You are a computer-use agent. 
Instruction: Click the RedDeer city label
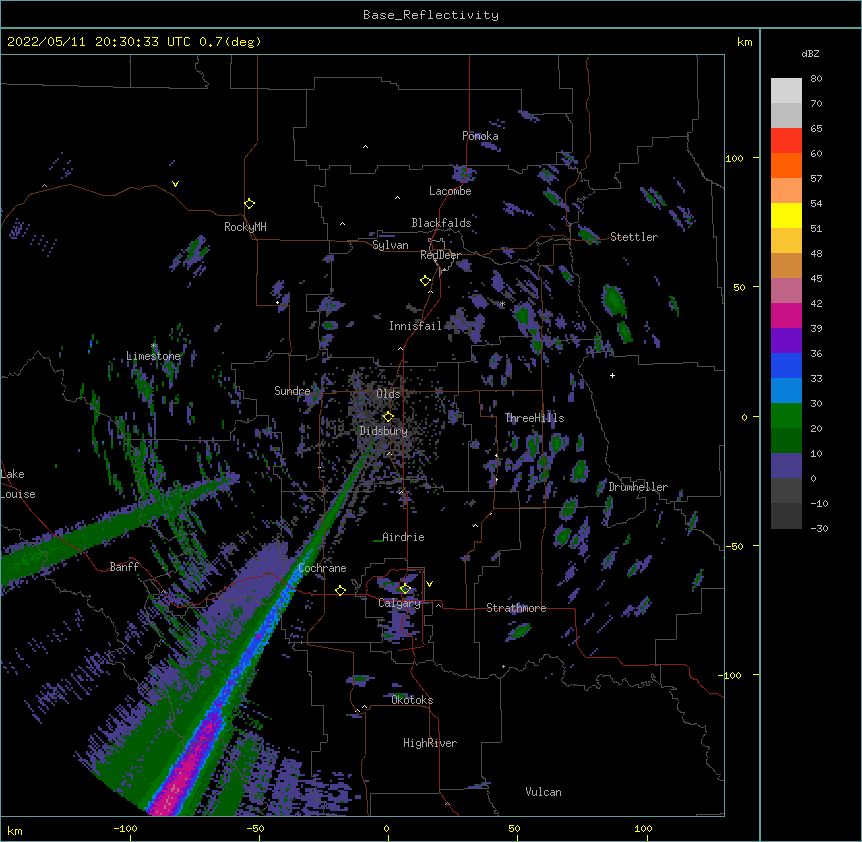coord(441,255)
